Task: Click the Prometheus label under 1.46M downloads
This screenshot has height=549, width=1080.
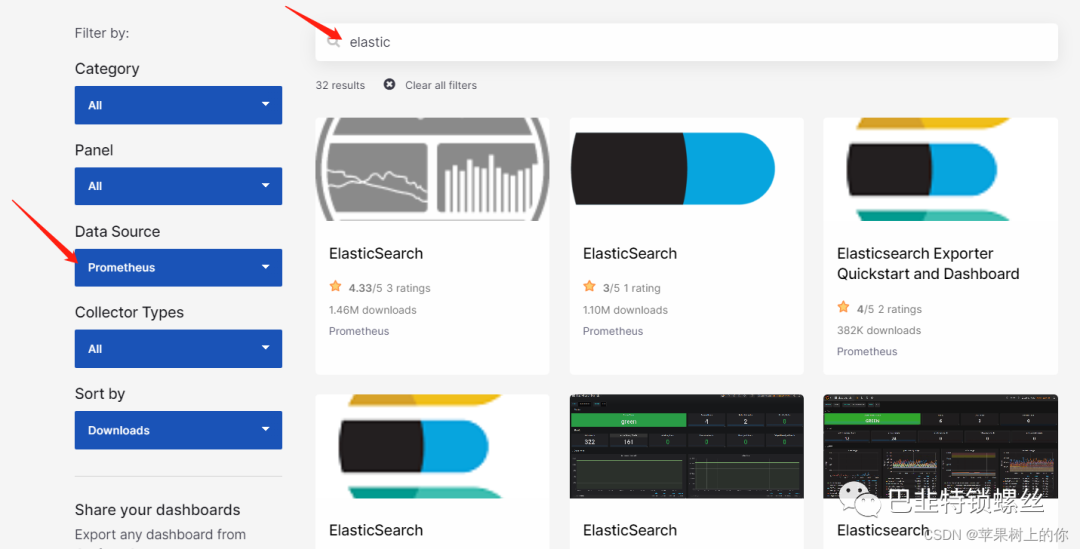Action: click(359, 331)
